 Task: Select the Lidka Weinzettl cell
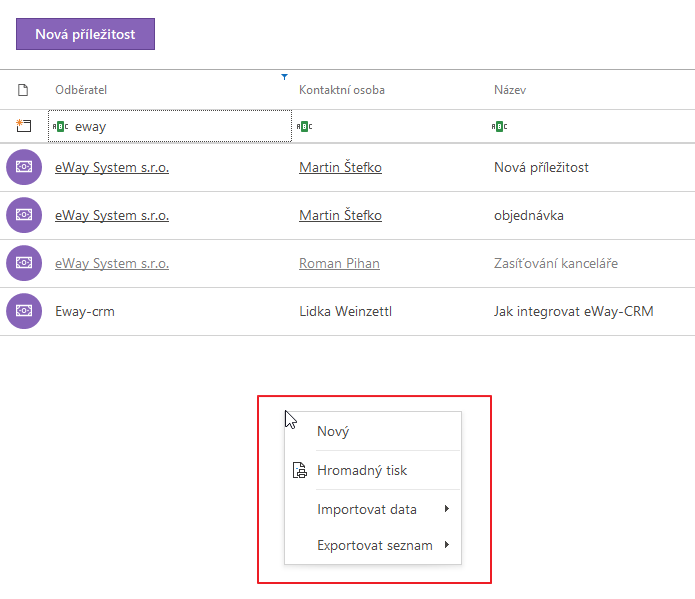(345, 311)
